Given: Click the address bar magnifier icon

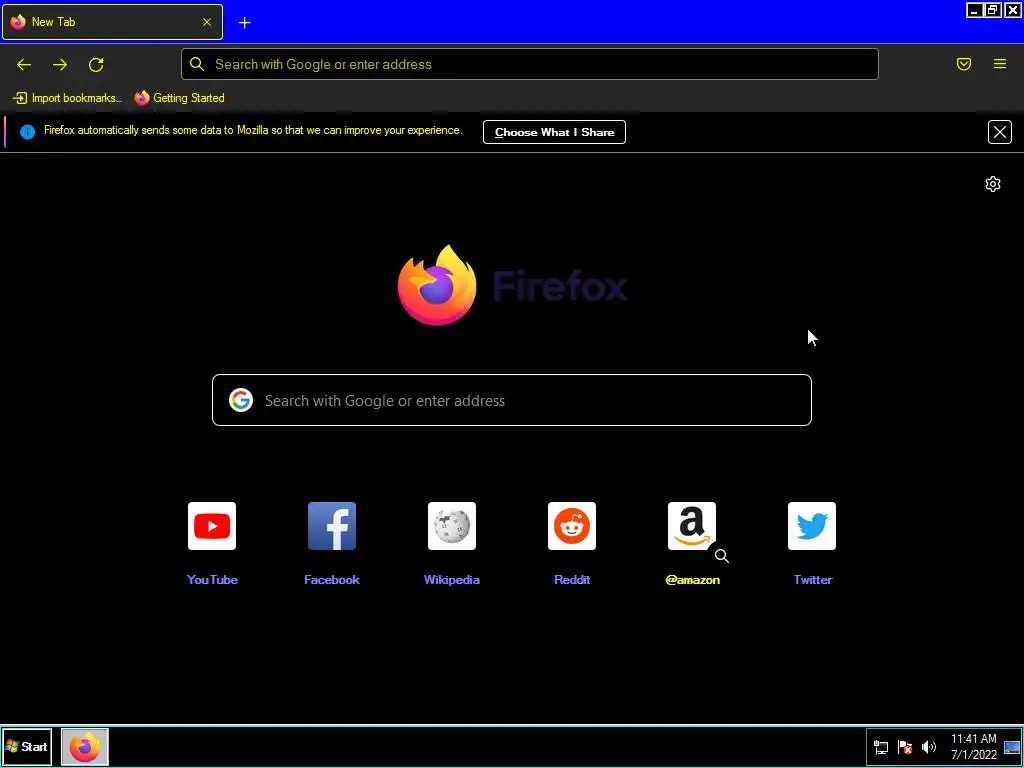Looking at the screenshot, I should coord(197,64).
